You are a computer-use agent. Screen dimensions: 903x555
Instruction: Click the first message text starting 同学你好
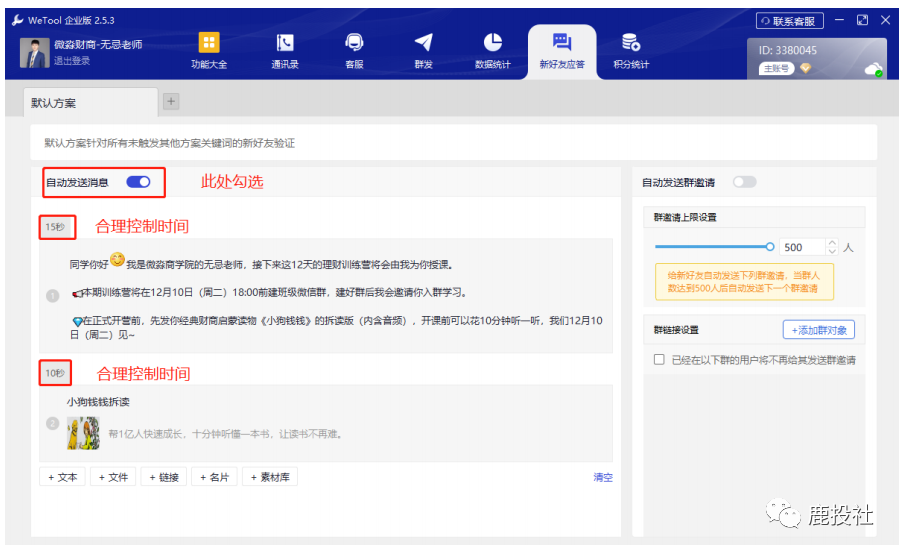[x=261, y=263]
